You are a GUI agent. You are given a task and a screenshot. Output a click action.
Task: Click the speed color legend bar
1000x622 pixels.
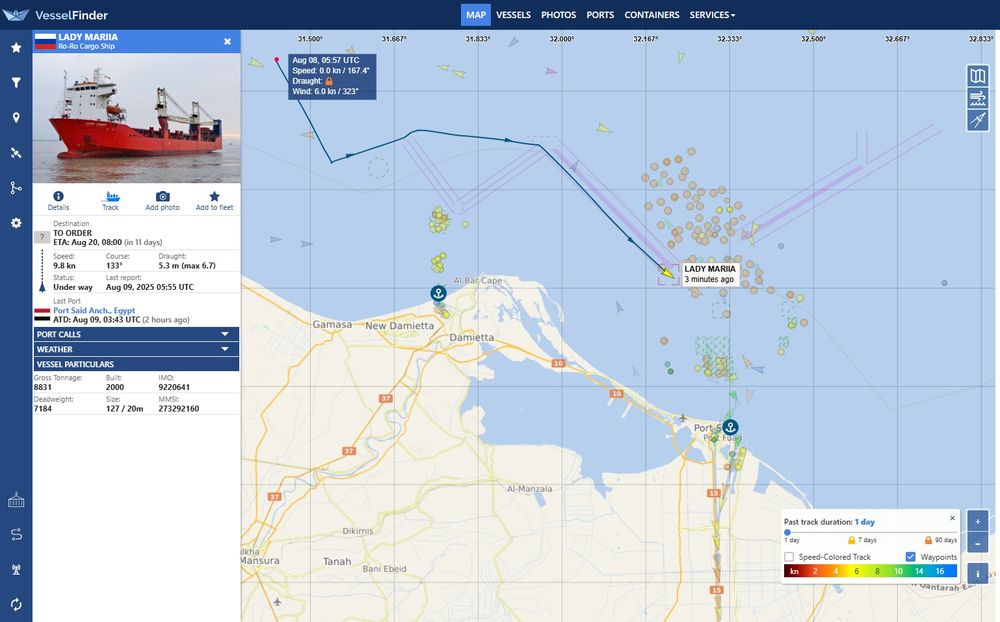(x=871, y=571)
